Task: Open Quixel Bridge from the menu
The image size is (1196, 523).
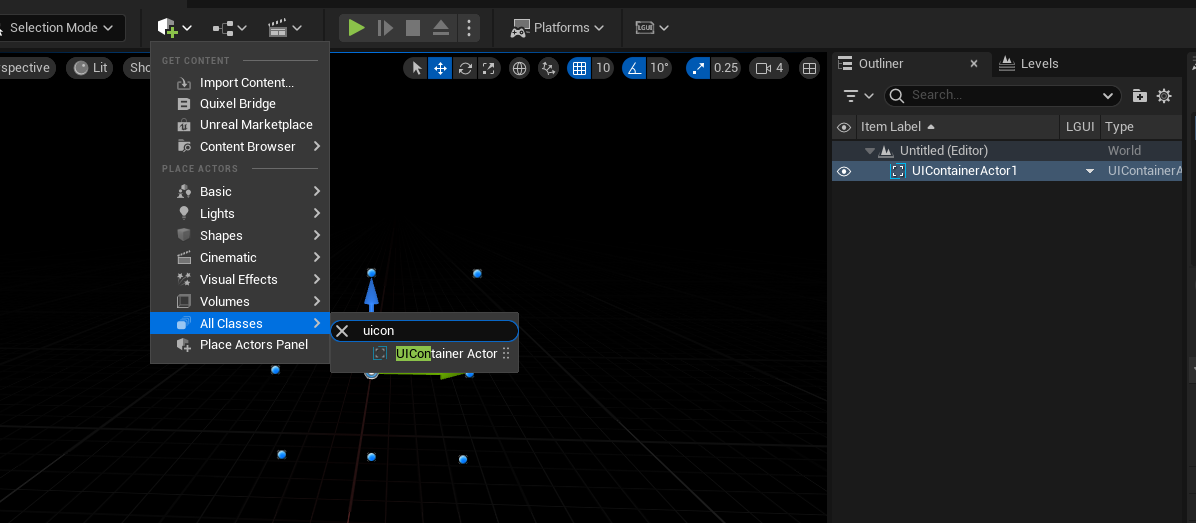Action: (237, 103)
